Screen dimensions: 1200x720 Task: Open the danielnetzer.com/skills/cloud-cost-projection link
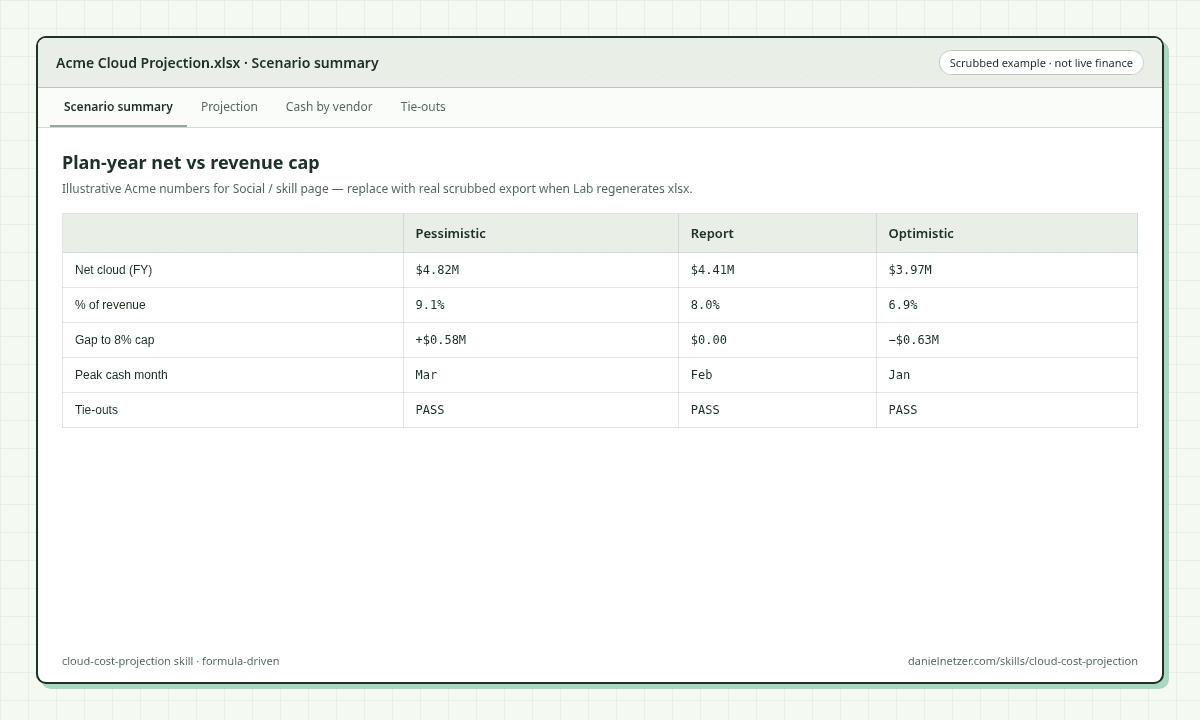click(1022, 661)
